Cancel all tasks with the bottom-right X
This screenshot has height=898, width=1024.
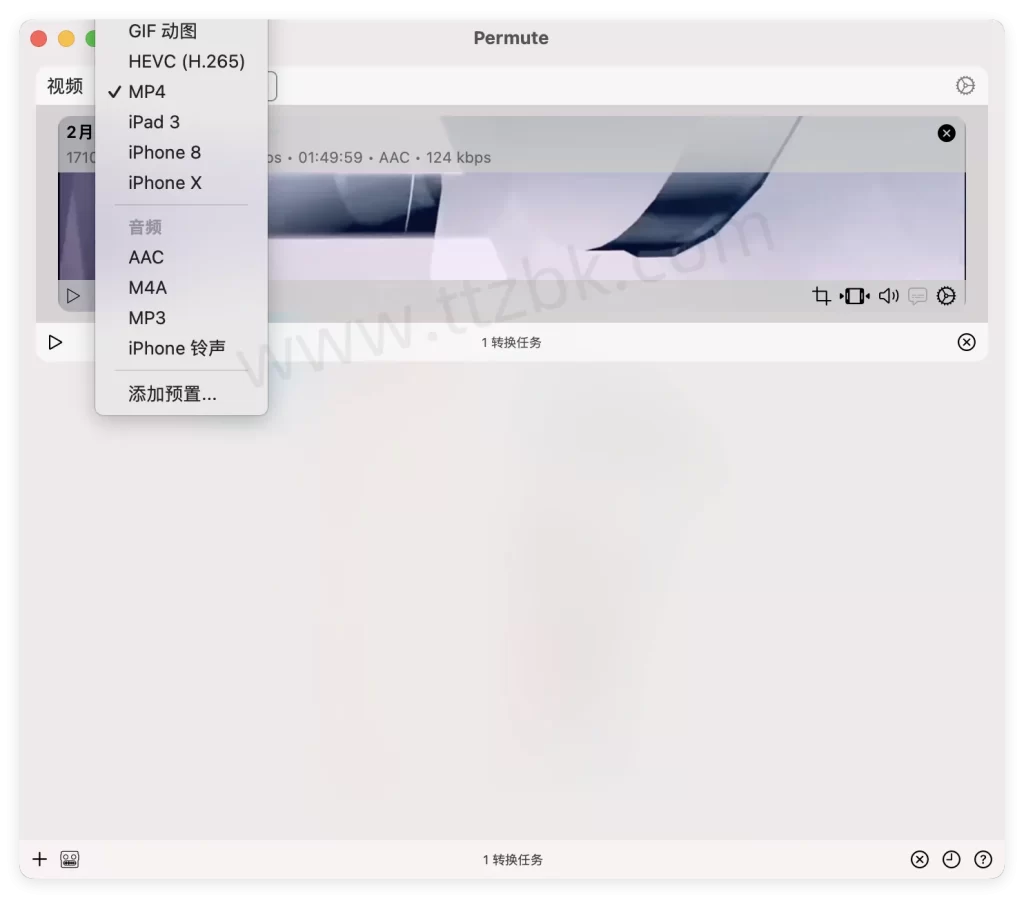point(918,859)
